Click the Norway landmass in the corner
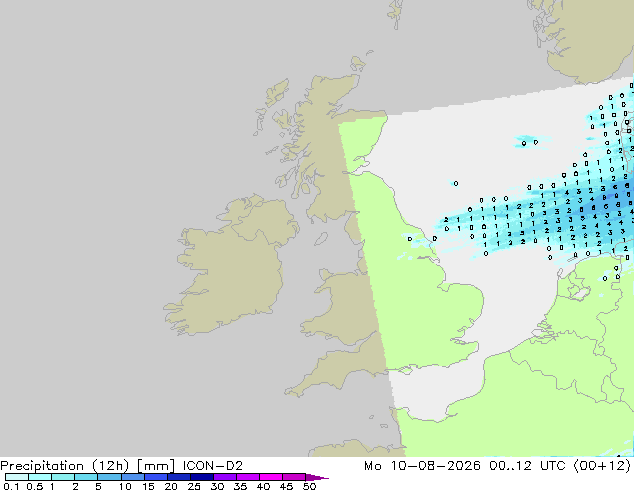634x490 pixels. click(586, 38)
